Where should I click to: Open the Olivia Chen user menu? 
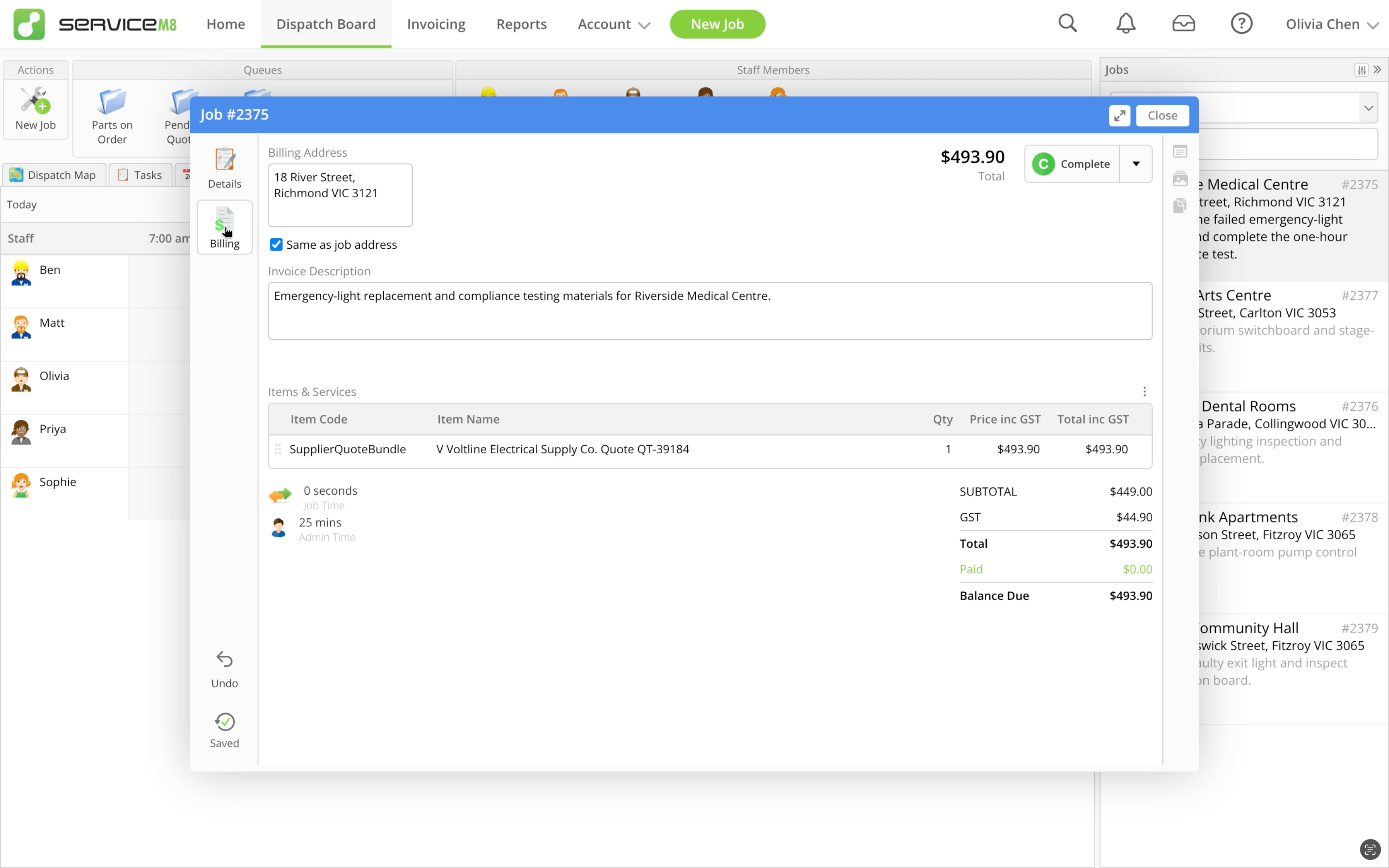(x=1332, y=24)
